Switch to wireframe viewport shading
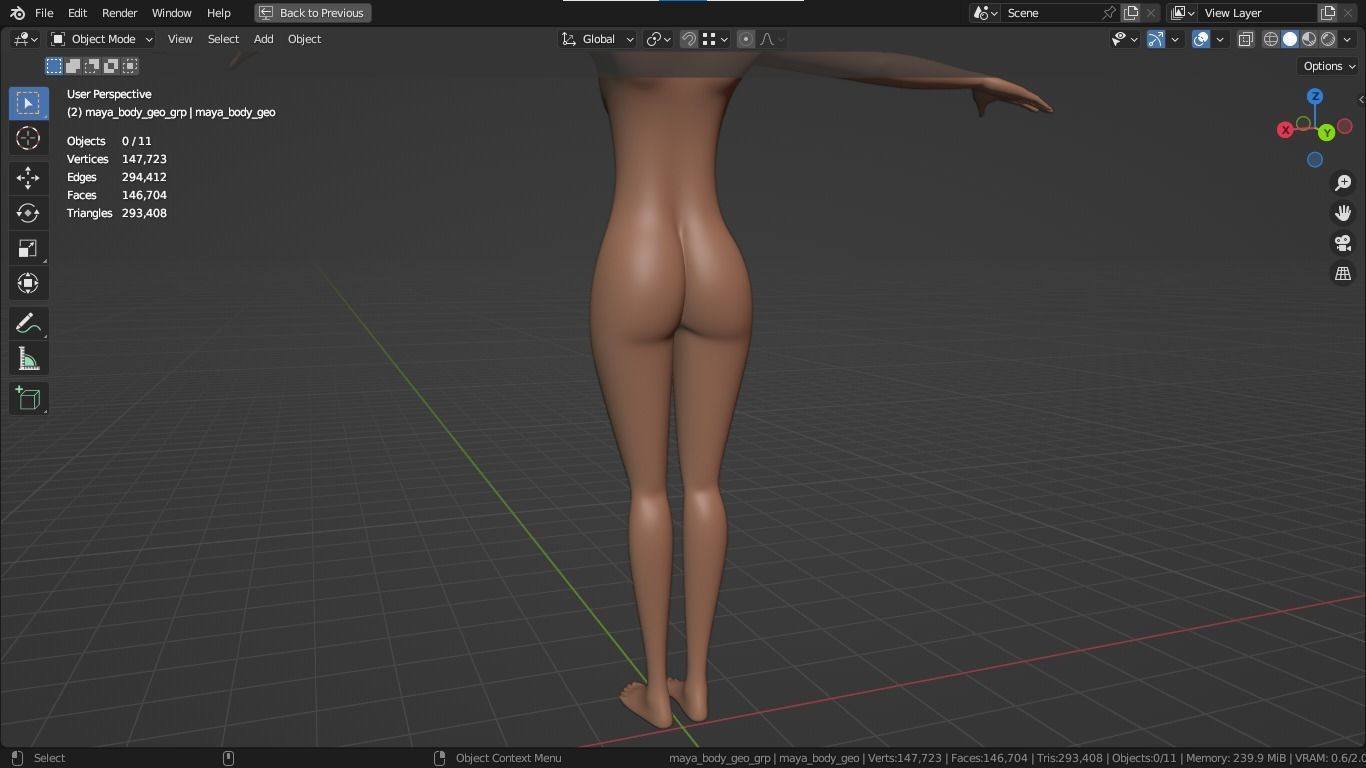1366x768 pixels. pyautogui.click(x=1271, y=39)
